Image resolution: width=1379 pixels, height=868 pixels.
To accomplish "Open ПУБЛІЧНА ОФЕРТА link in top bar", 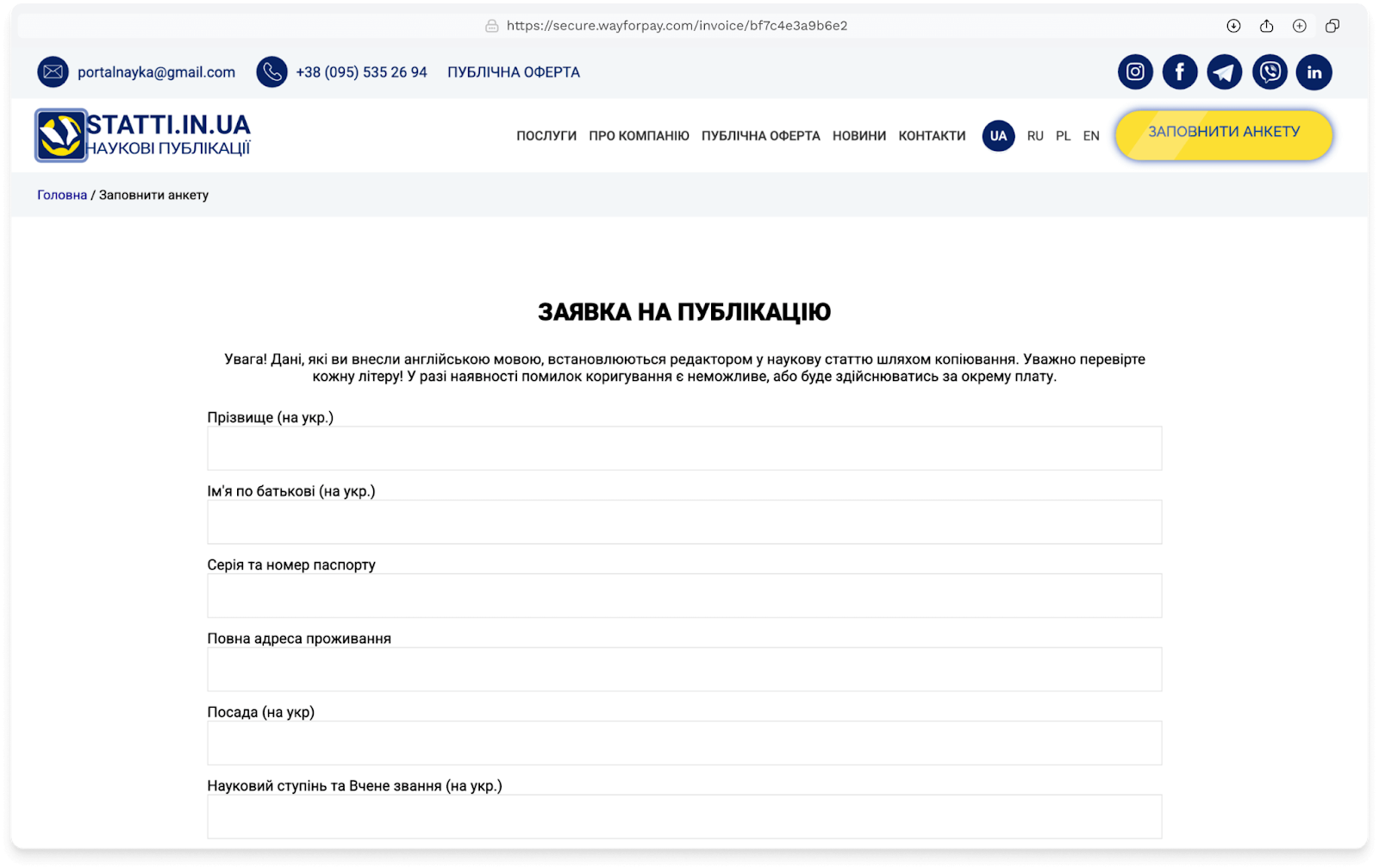I will 514,72.
